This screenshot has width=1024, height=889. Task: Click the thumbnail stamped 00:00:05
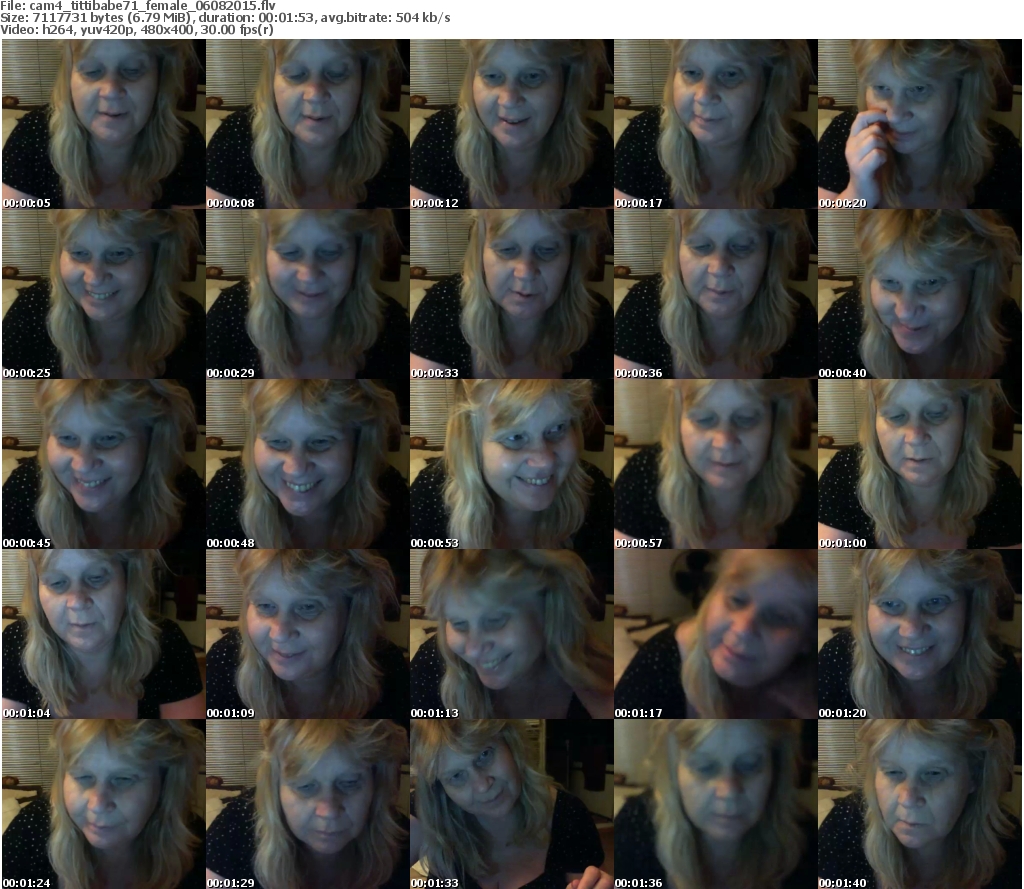pyautogui.click(x=104, y=124)
